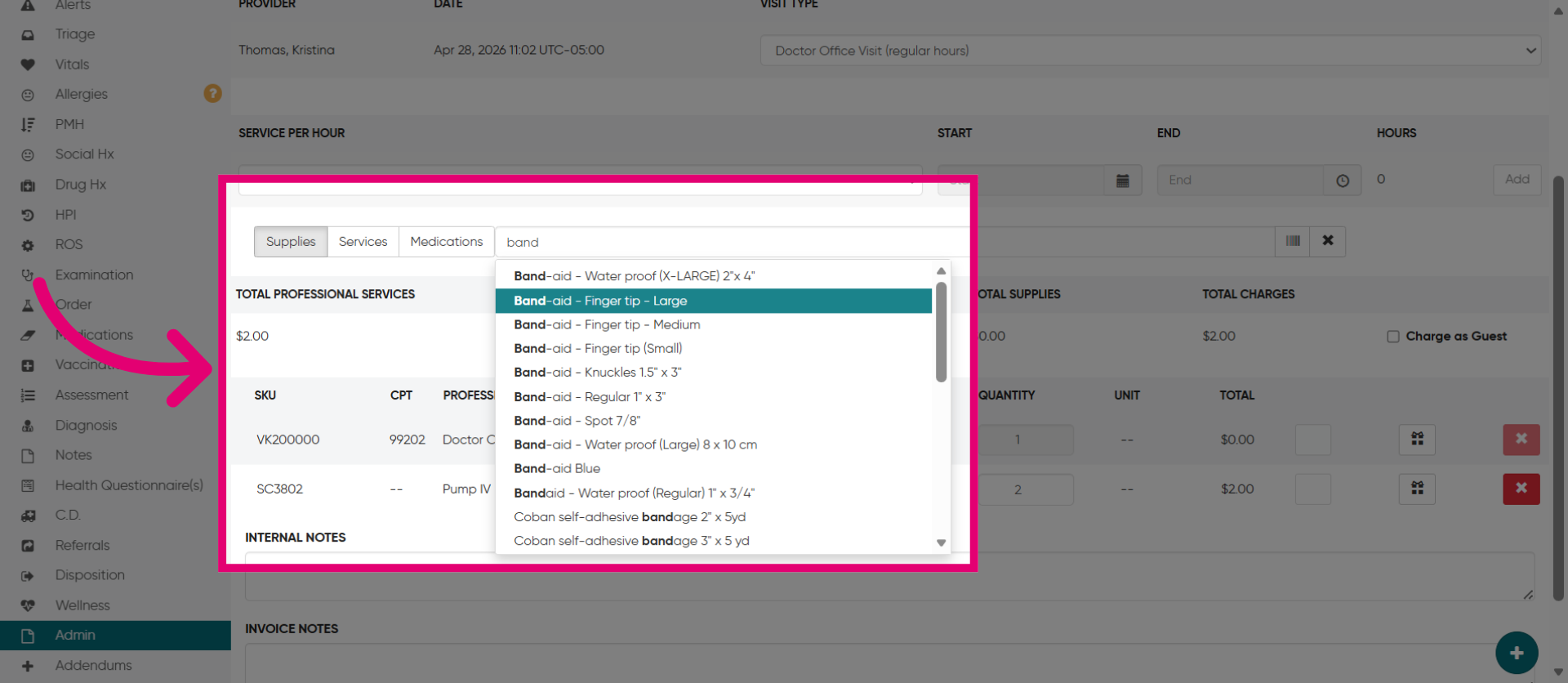Pick Band-aid Regular 1" x 3"
Screen dimensions: 1568x683
click(x=714, y=396)
